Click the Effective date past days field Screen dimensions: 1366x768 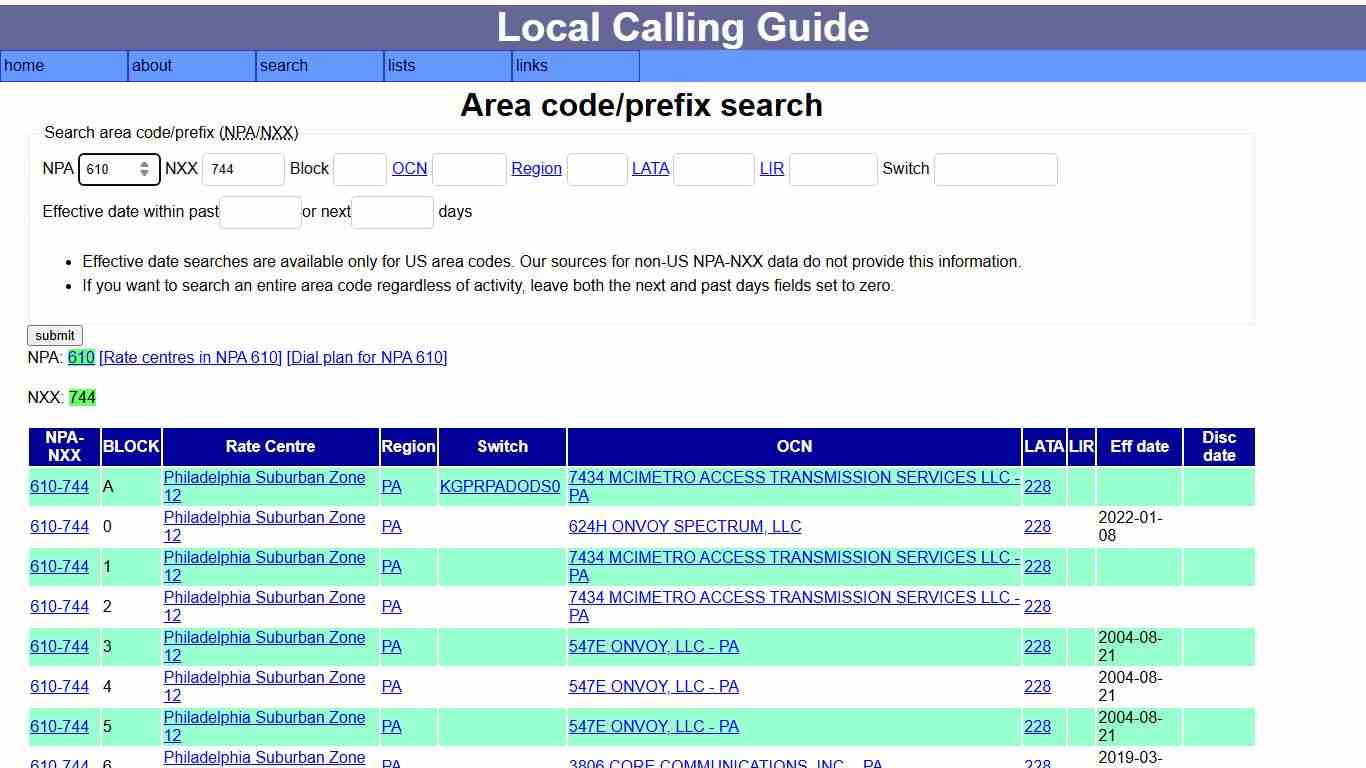coord(259,212)
